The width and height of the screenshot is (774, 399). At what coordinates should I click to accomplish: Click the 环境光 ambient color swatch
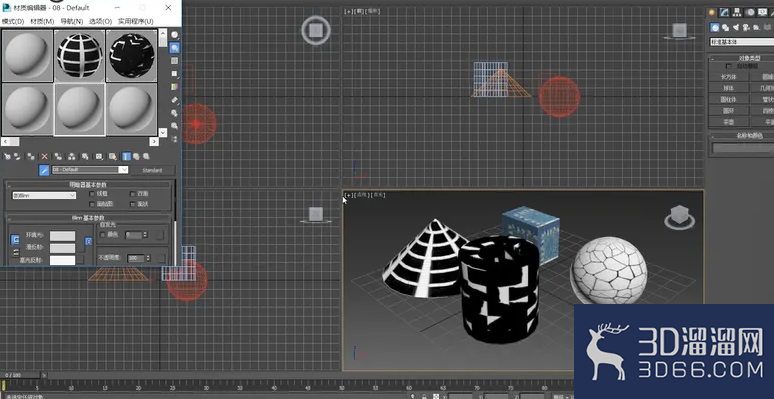[x=62, y=236]
